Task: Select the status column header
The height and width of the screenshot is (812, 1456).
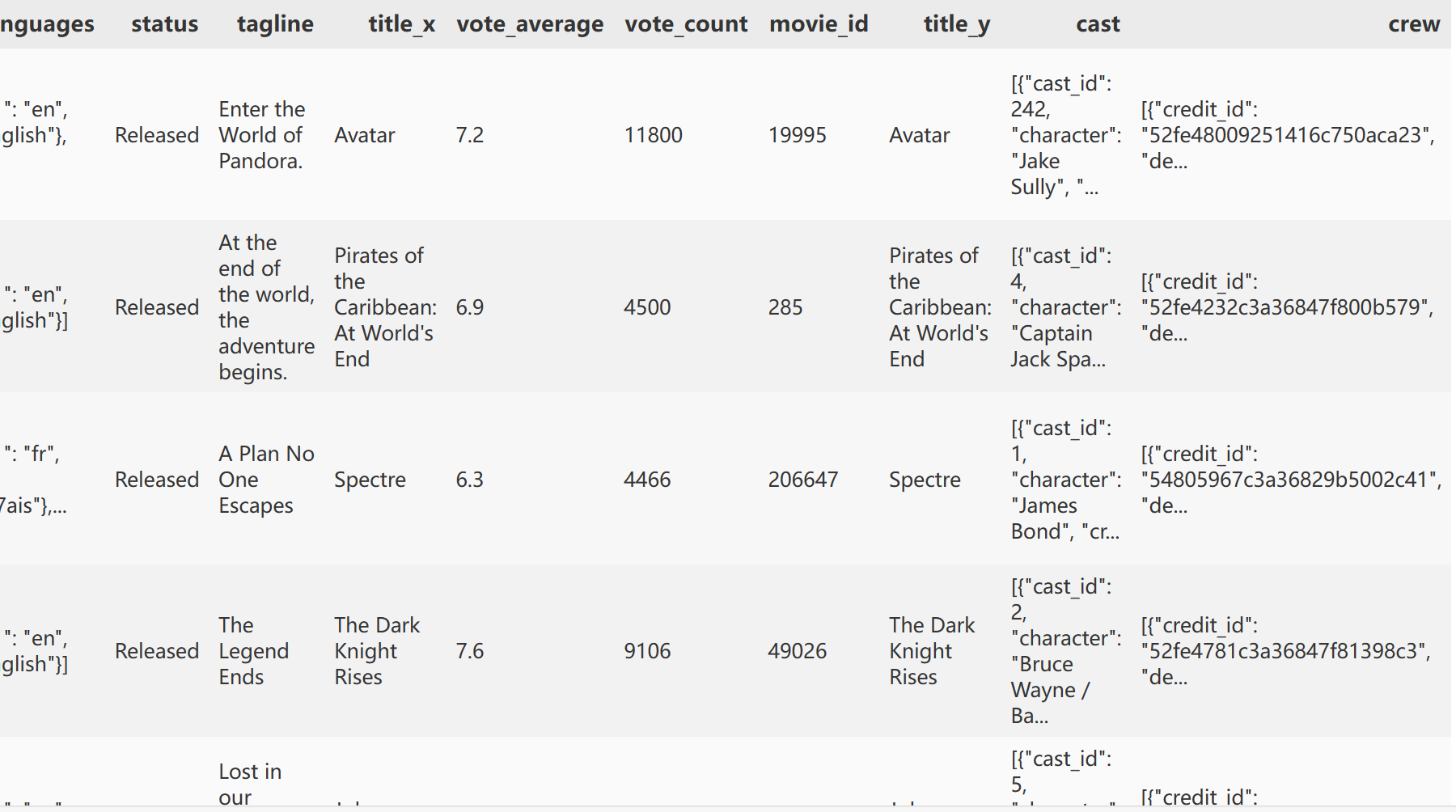Action: (164, 24)
